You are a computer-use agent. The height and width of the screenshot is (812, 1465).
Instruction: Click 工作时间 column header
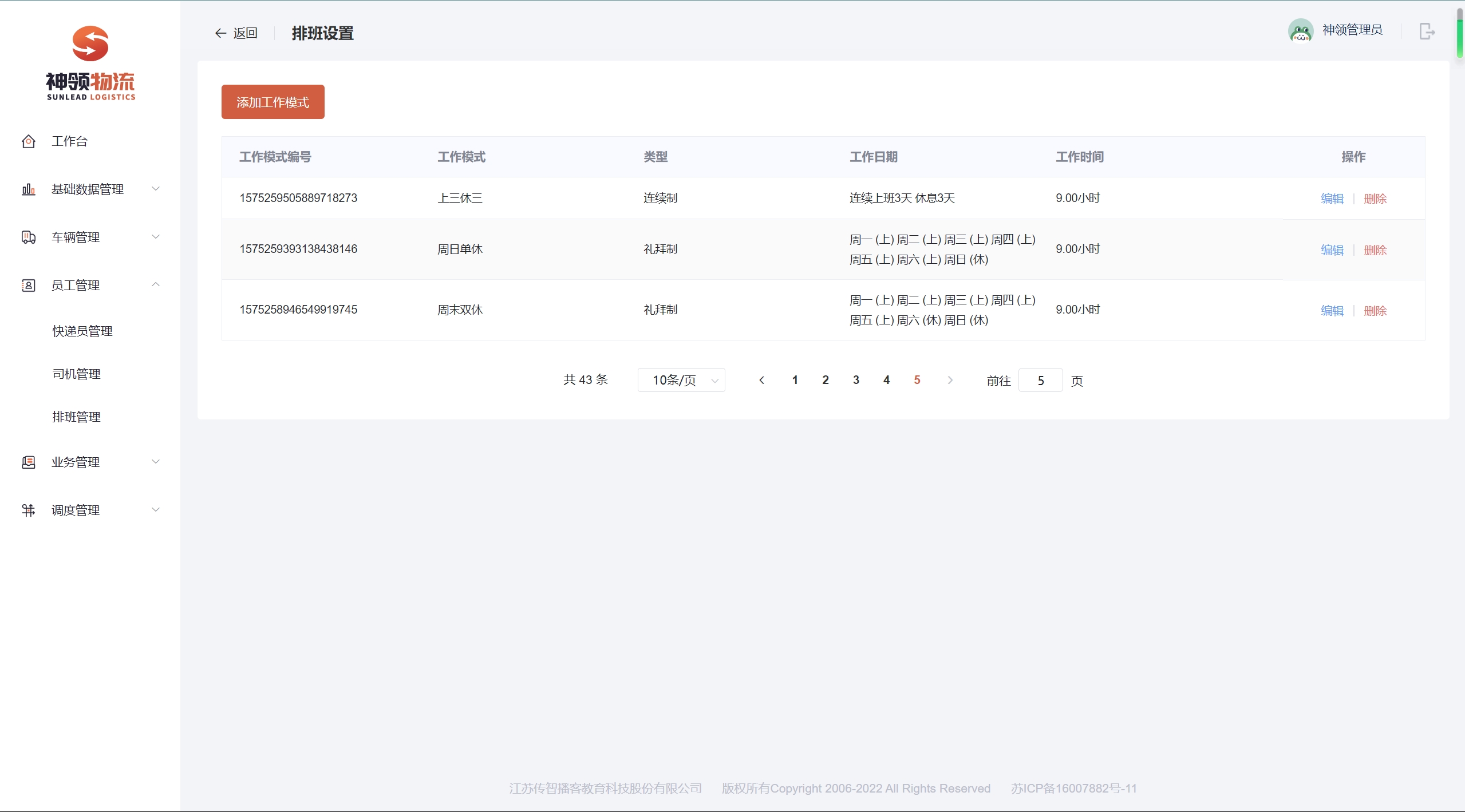coord(1080,157)
